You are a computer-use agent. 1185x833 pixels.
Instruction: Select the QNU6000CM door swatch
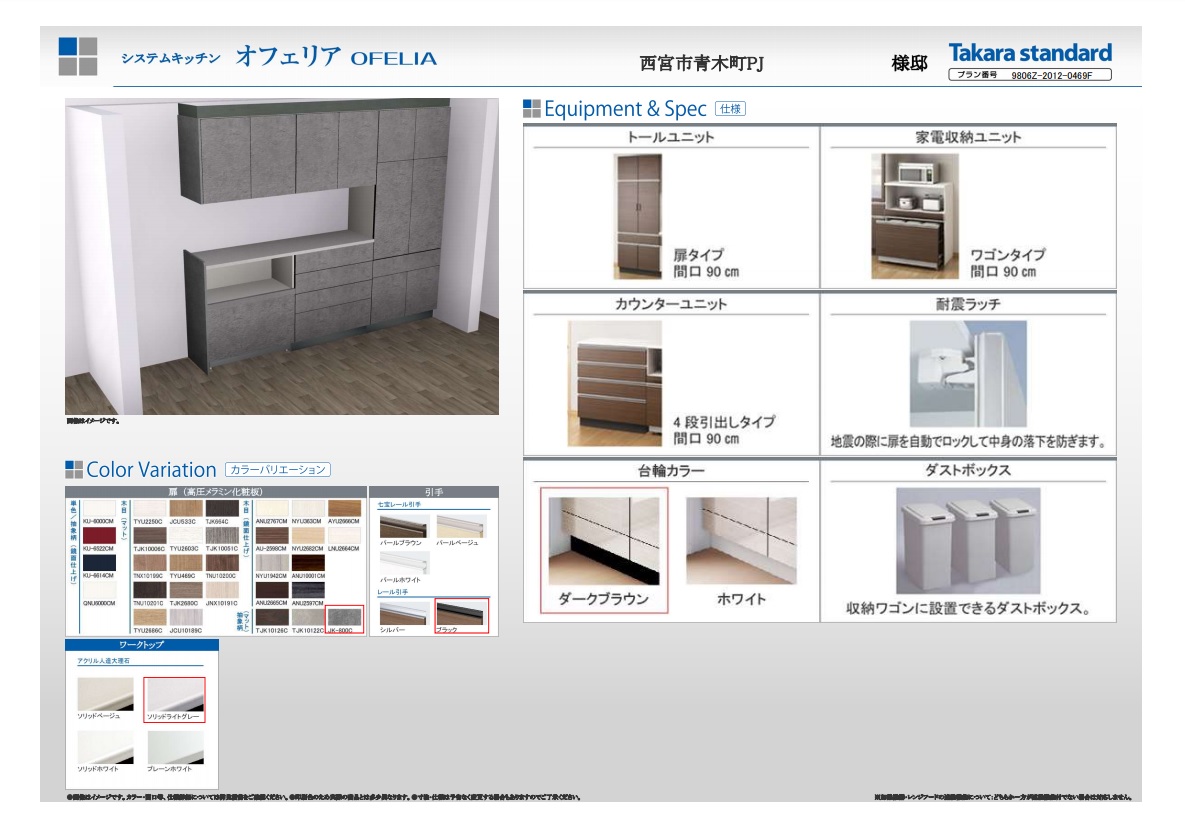[100, 590]
